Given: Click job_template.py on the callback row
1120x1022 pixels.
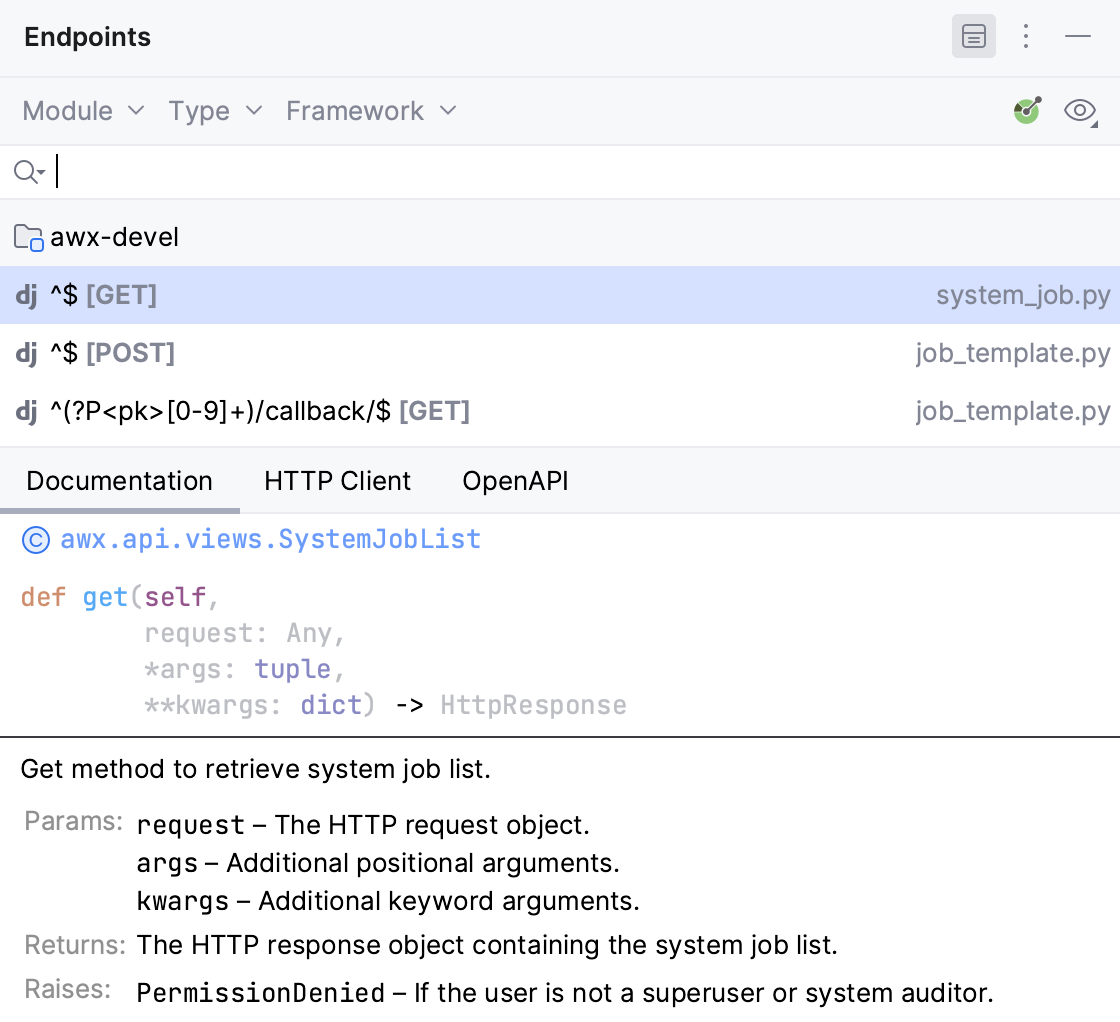Looking at the screenshot, I should pyautogui.click(x=1013, y=411).
